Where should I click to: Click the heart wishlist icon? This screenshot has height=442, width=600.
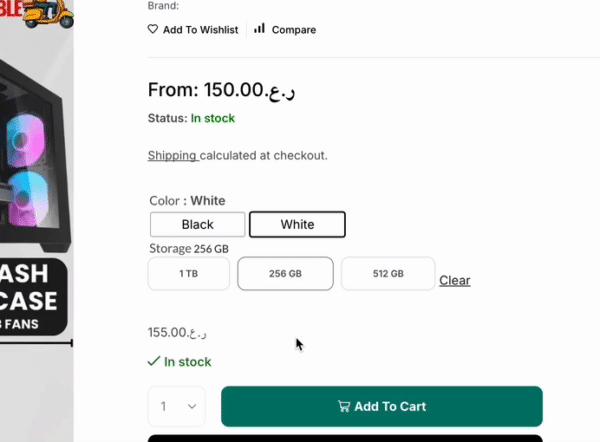pos(153,30)
